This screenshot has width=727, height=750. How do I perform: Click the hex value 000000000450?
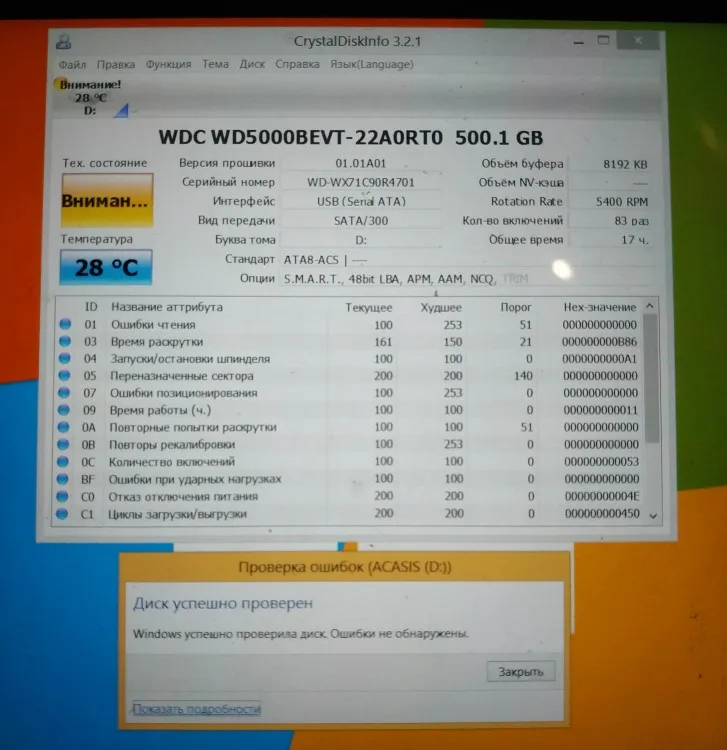tap(602, 514)
